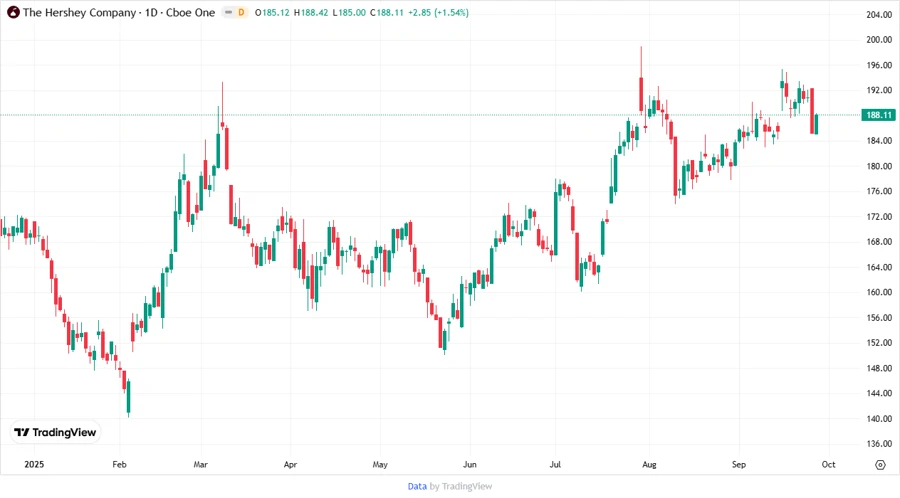Click the 184.00 price axis label

point(879,141)
